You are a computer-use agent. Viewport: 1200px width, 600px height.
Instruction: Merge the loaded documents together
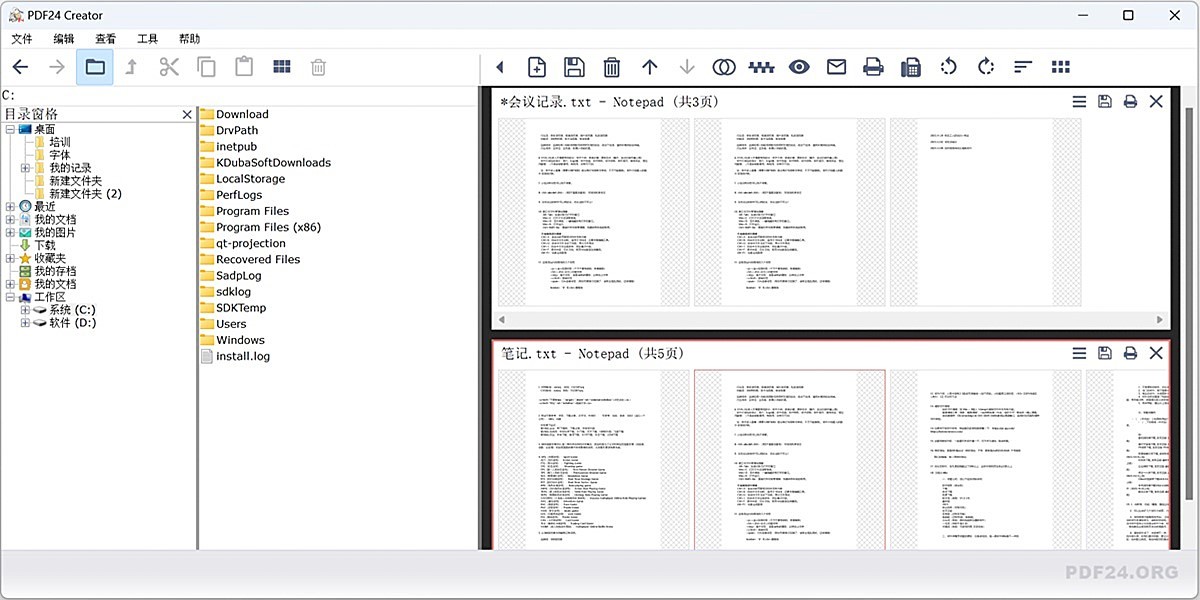(723, 66)
